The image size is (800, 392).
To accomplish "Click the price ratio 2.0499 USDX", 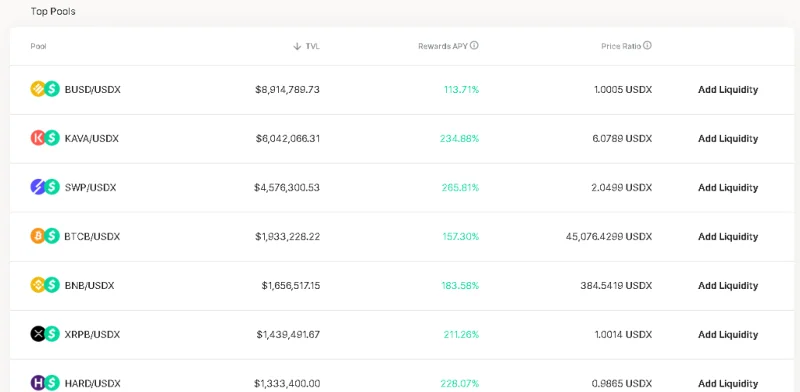I will (621, 187).
